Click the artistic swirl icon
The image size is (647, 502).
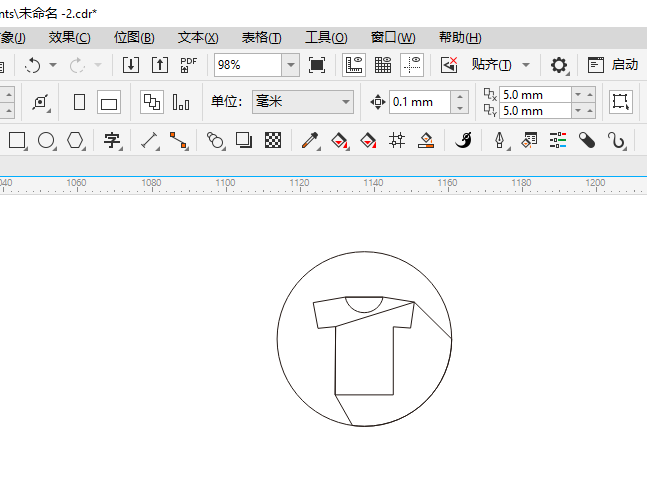(463, 141)
